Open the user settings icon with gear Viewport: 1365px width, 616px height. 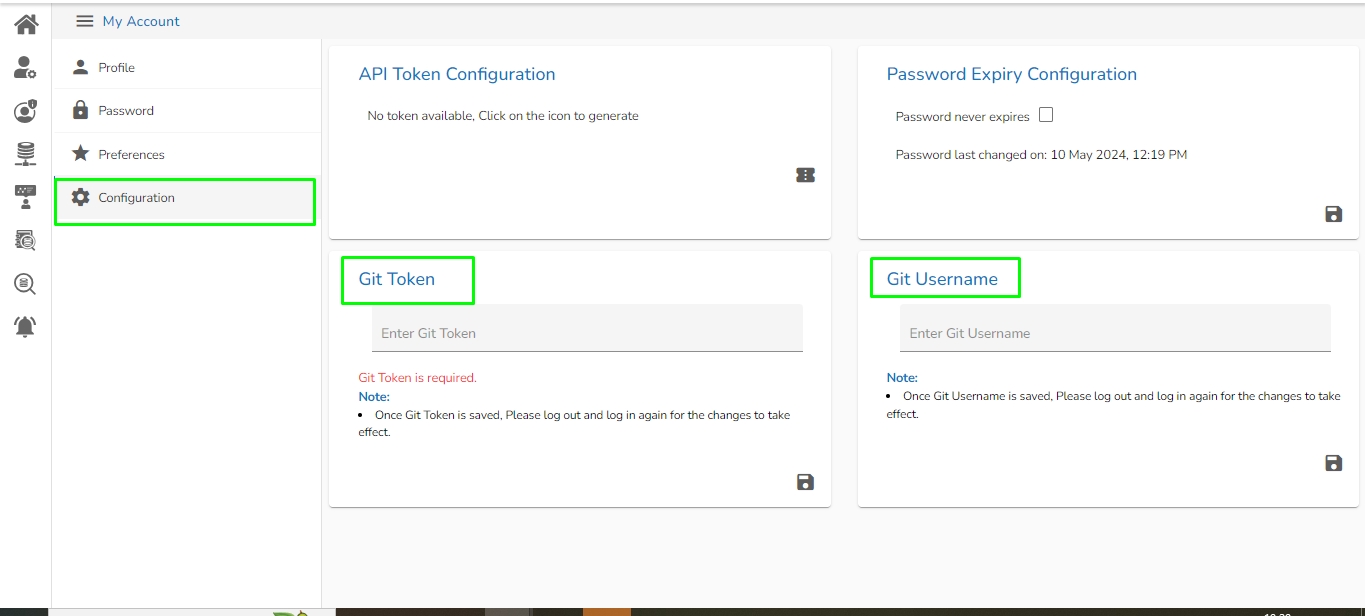point(25,68)
